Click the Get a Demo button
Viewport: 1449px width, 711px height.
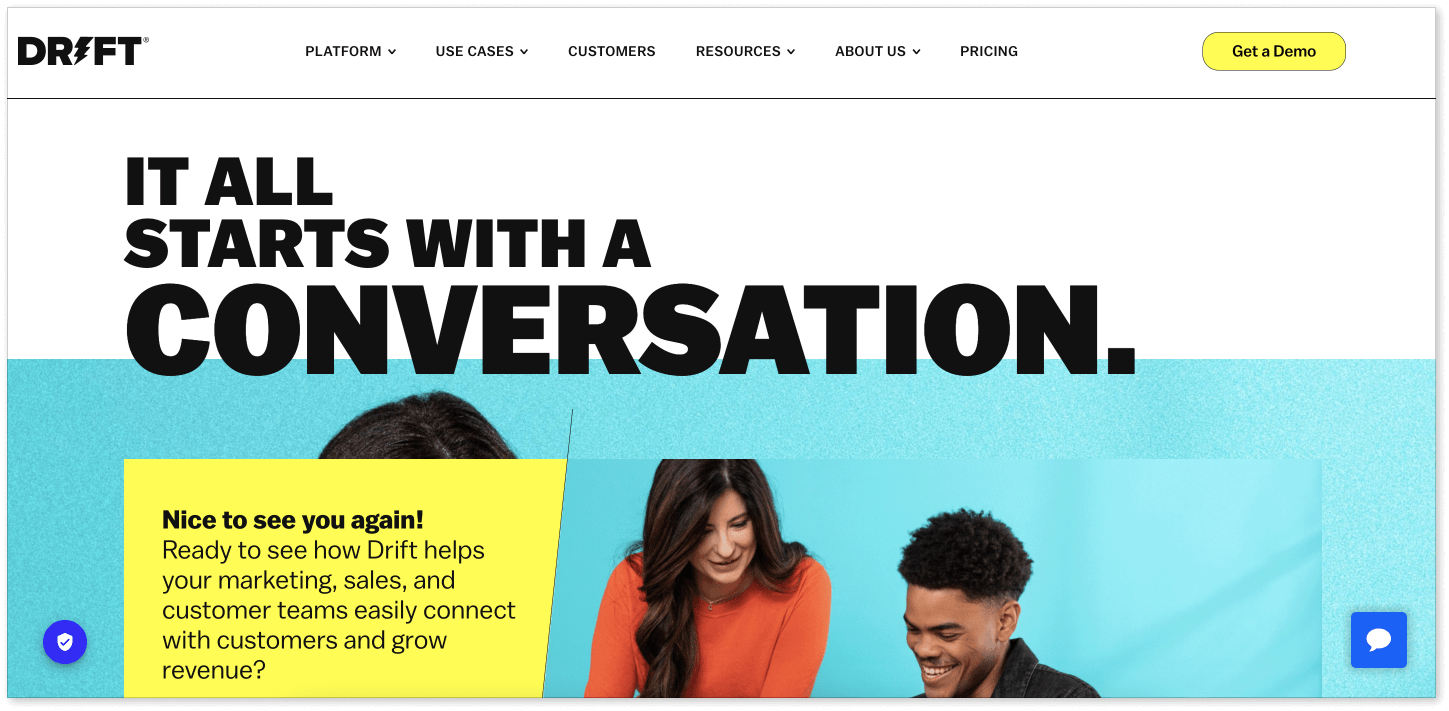[1274, 51]
